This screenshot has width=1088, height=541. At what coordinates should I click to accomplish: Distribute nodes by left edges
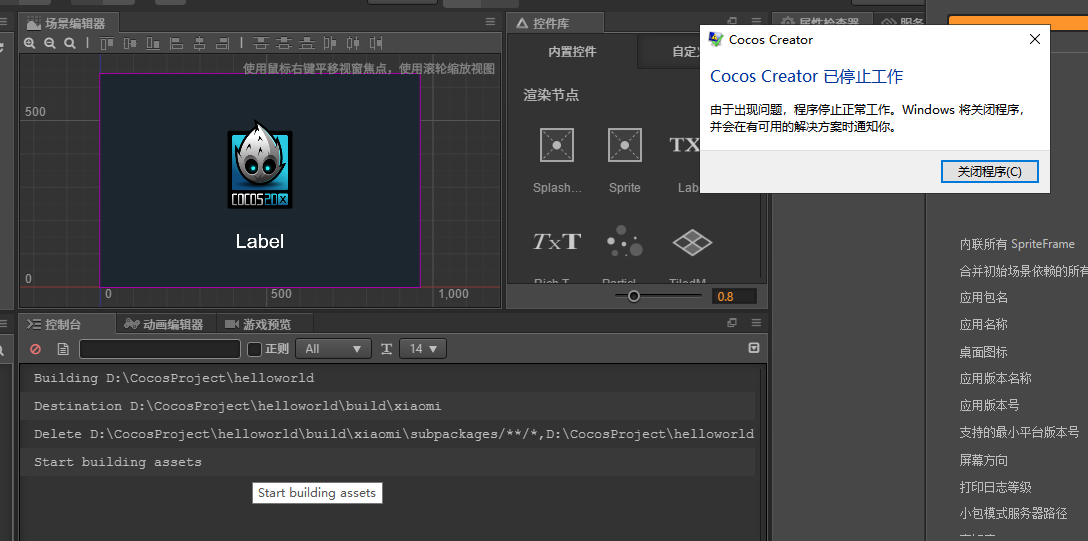point(330,43)
